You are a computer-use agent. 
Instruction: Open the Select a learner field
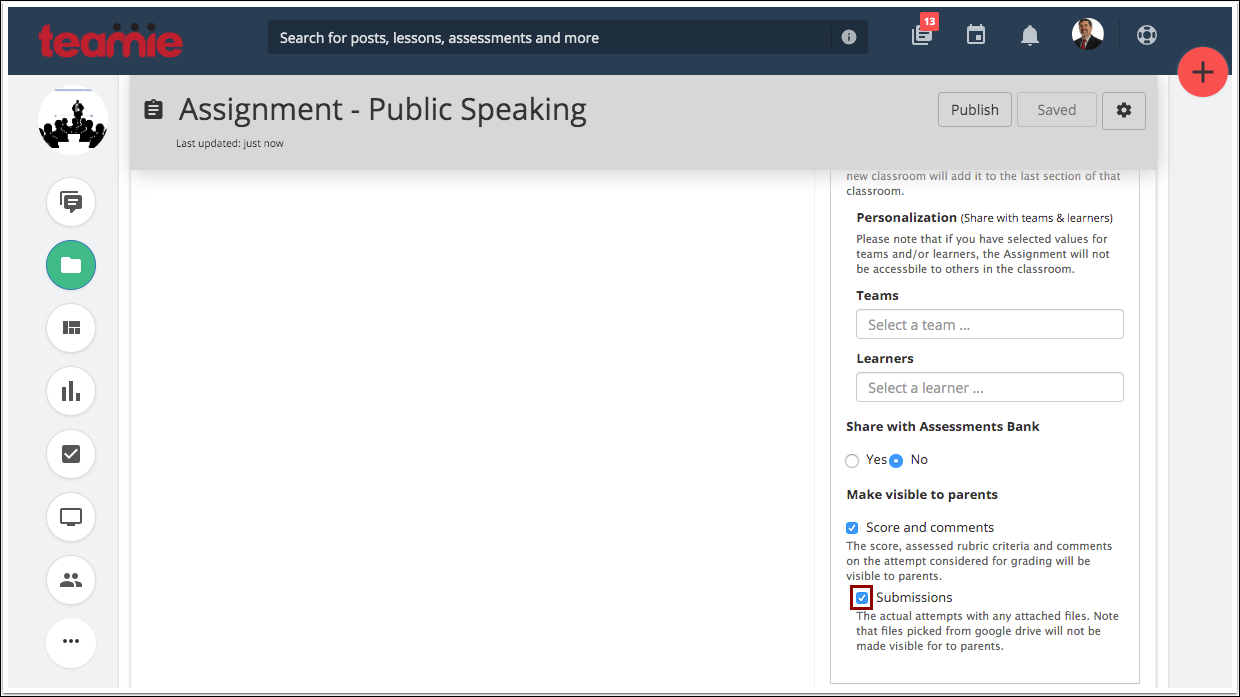click(x=990, y=387)
